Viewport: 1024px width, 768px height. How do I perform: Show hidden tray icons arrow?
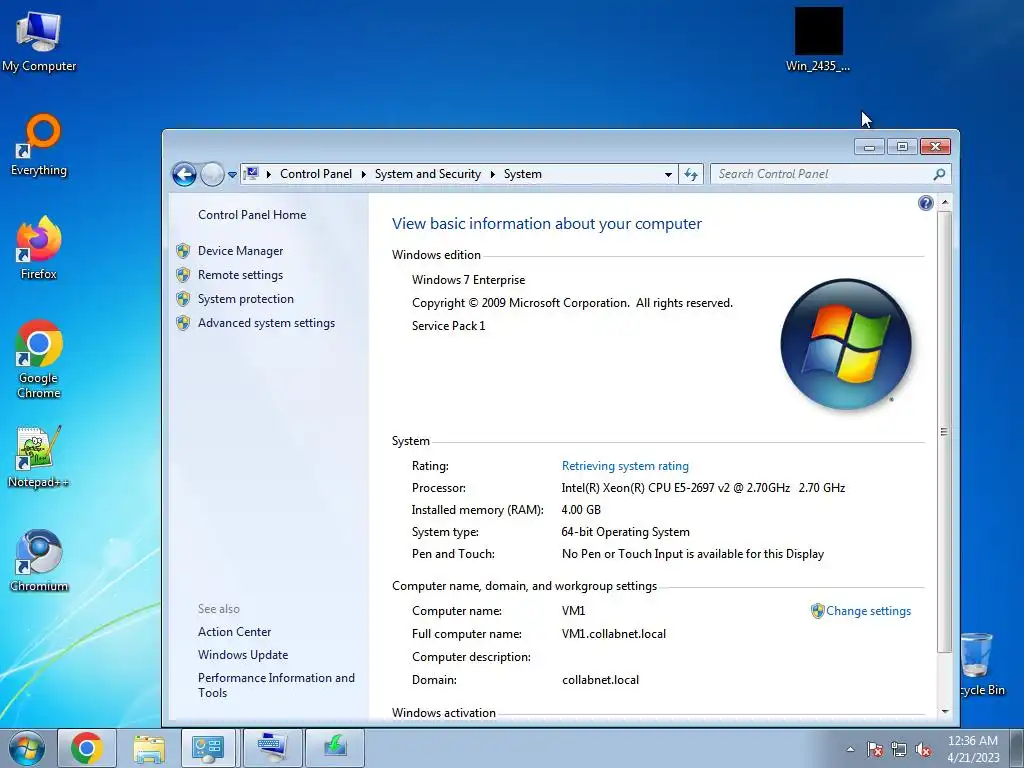point(850,749)
